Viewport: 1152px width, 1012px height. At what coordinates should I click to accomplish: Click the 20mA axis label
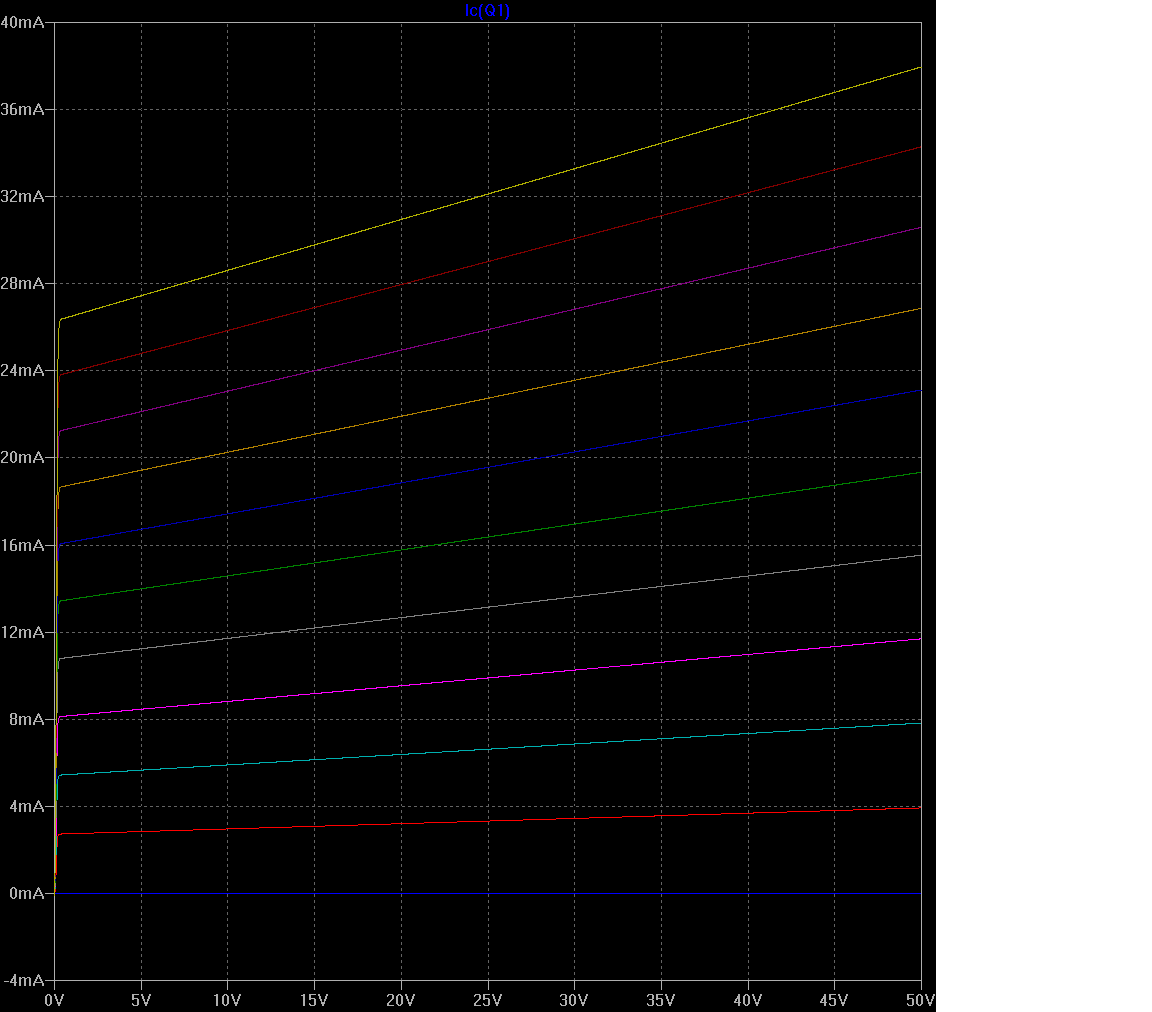click(x=22, y=458)
